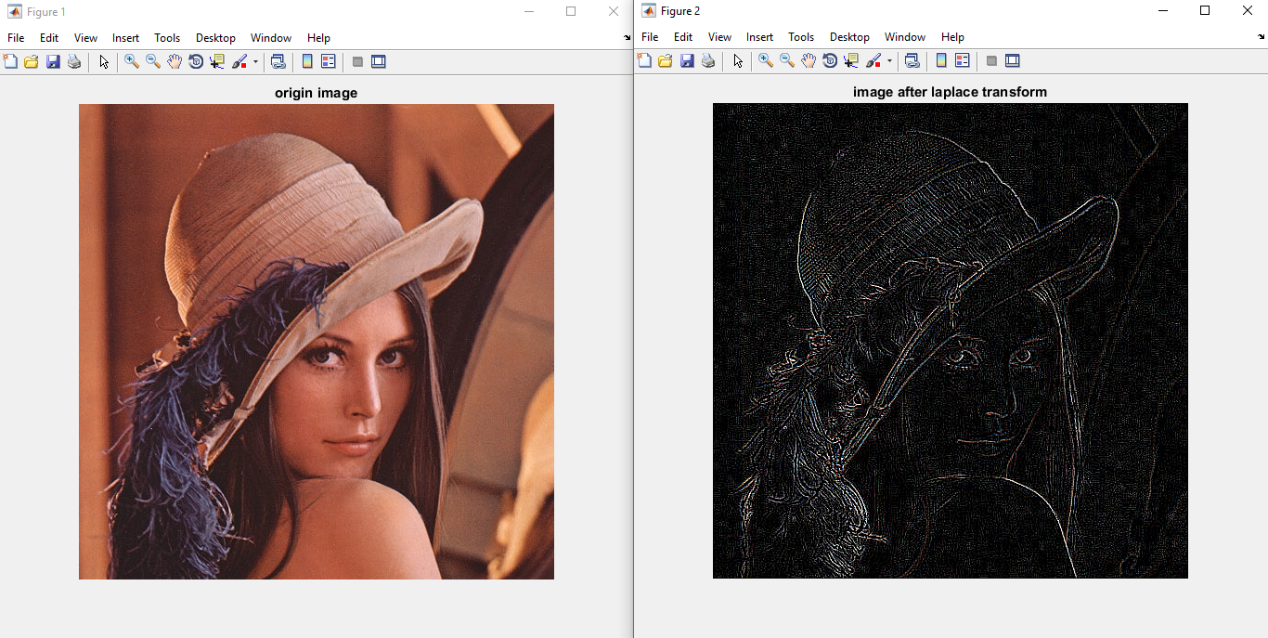Viewport: 1268px width, 638px height.
Task: Click Link Plot icon in Figure 2 toolbar
Action: pyautogui.click(x=912, y=61)
